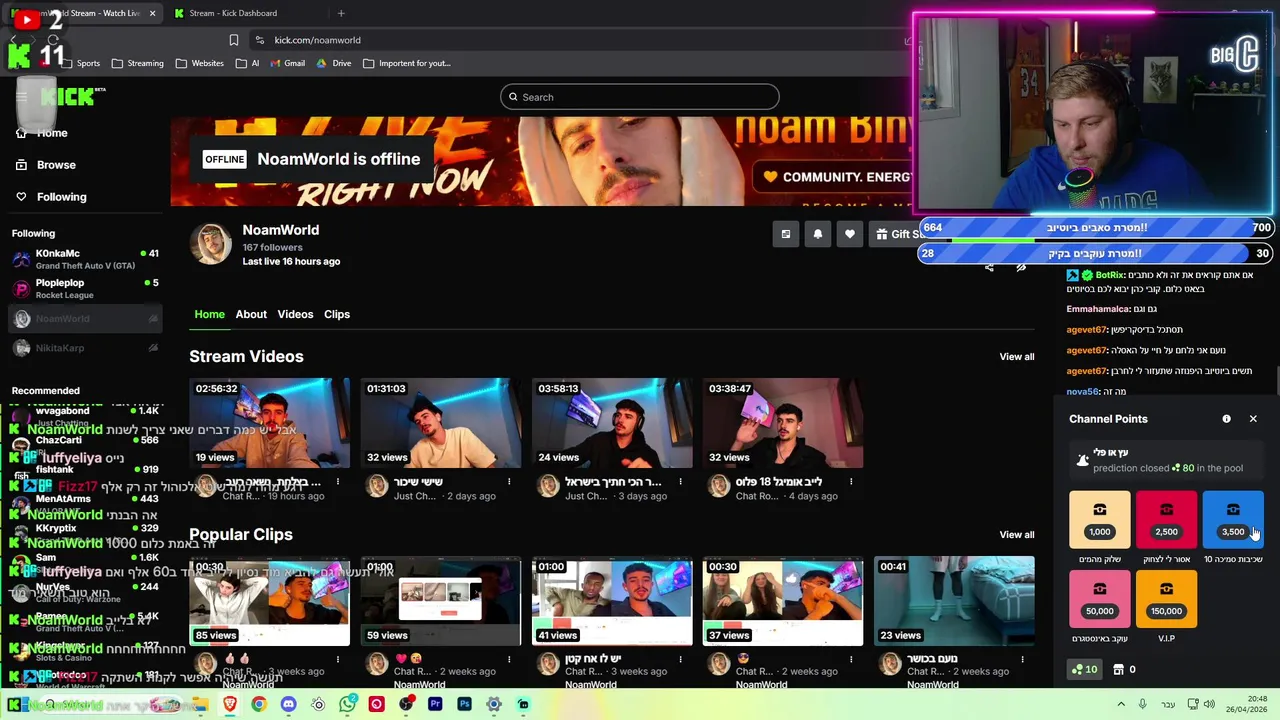This screenshot has height=720, width=1280.
Task: Click the store icon showing 0
Action: 1125,669
